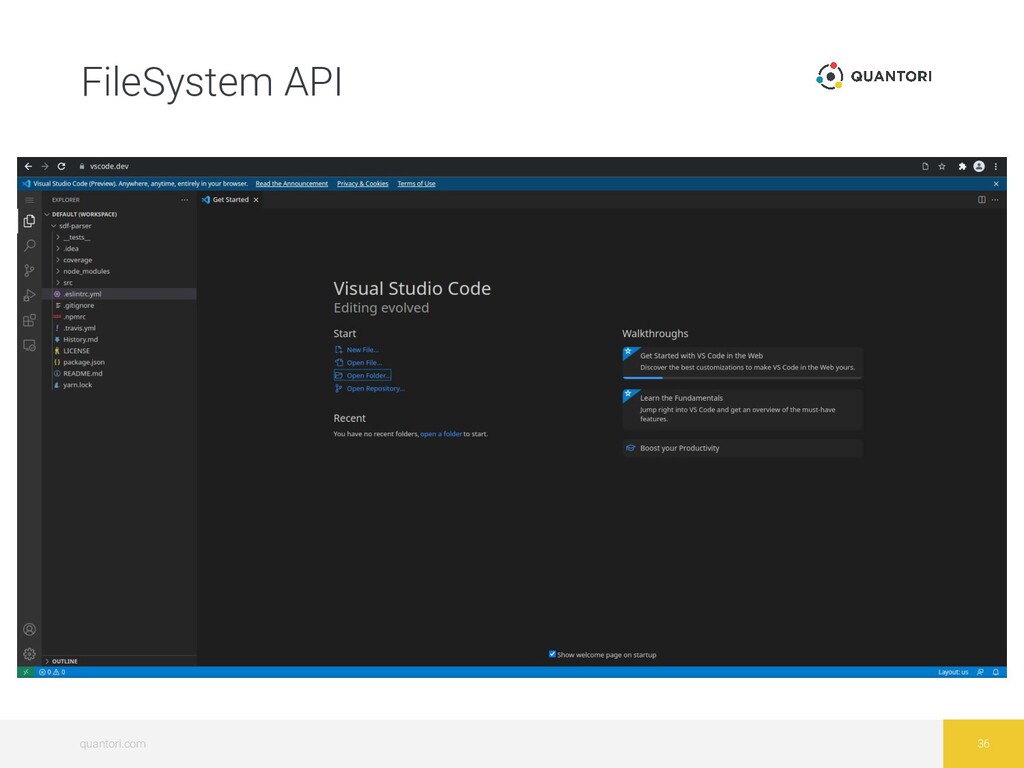Screen dimensions: 1024x768
Task: Expand the OUTLINE section
Action: click(64, 661)
